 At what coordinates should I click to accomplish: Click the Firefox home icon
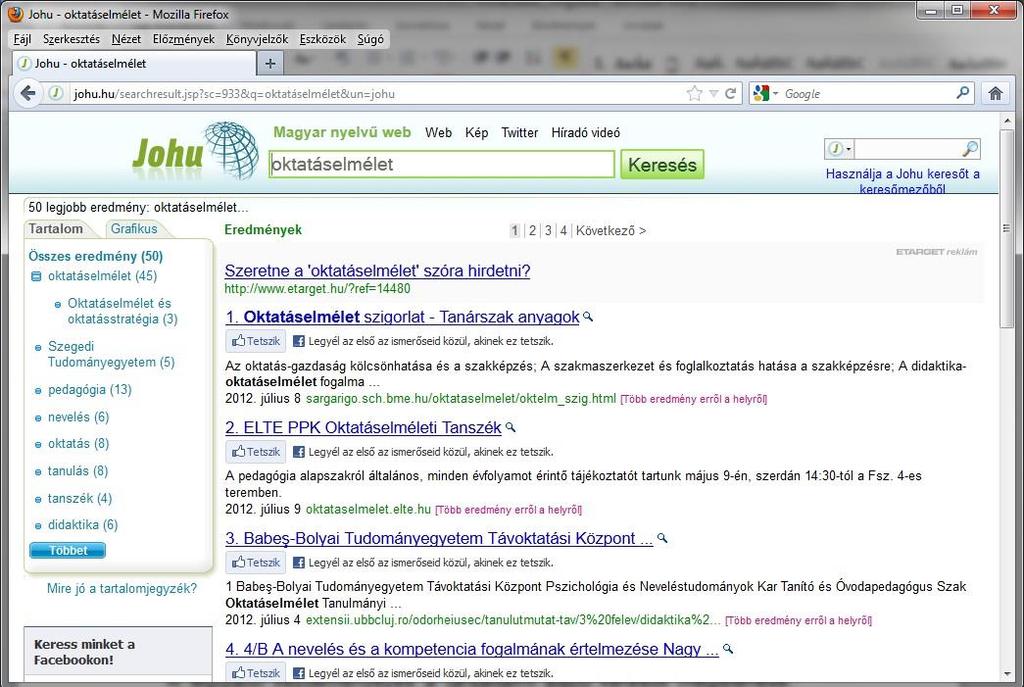995,93
